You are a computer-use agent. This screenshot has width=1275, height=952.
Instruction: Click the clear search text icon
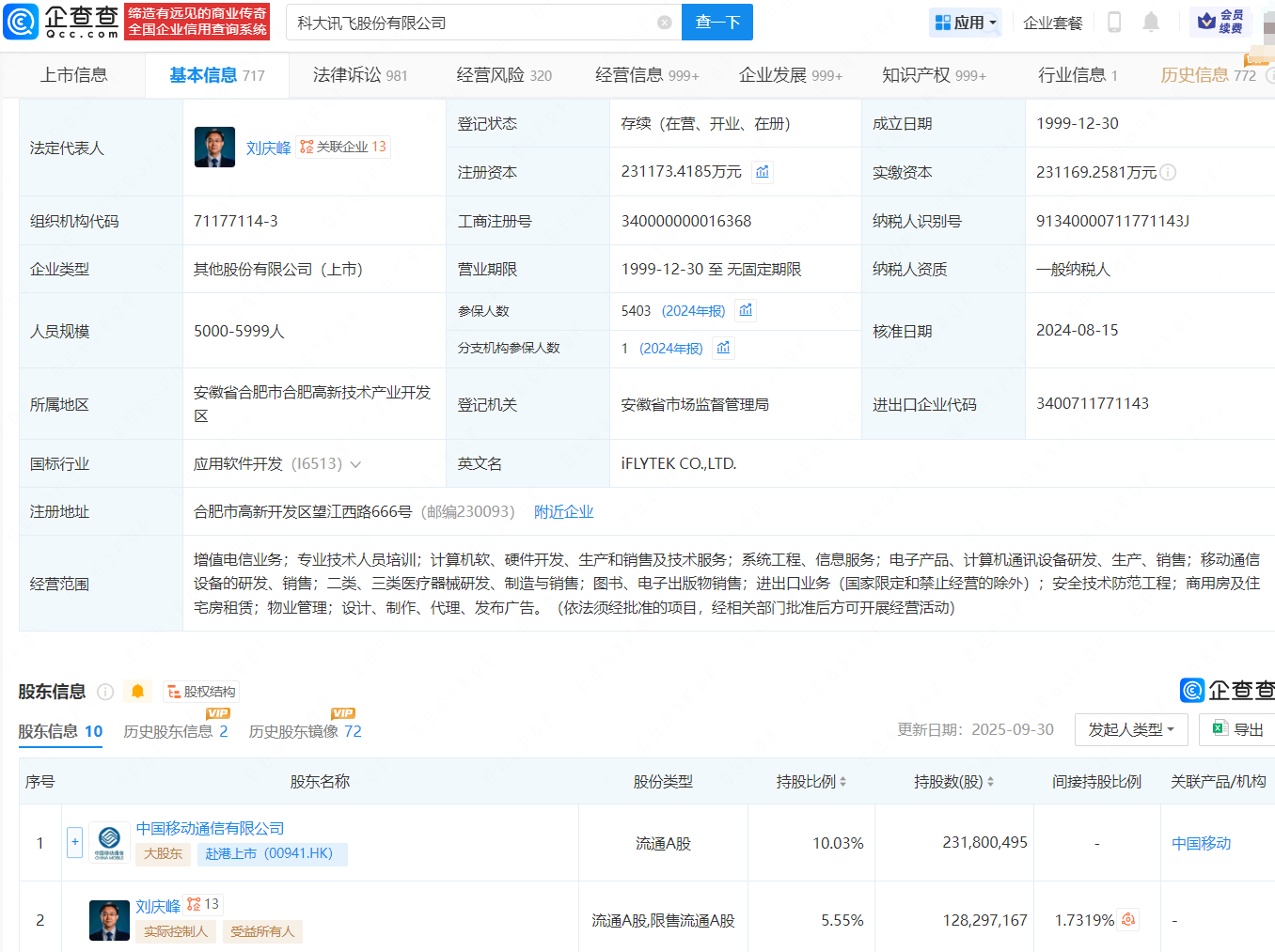665,23
